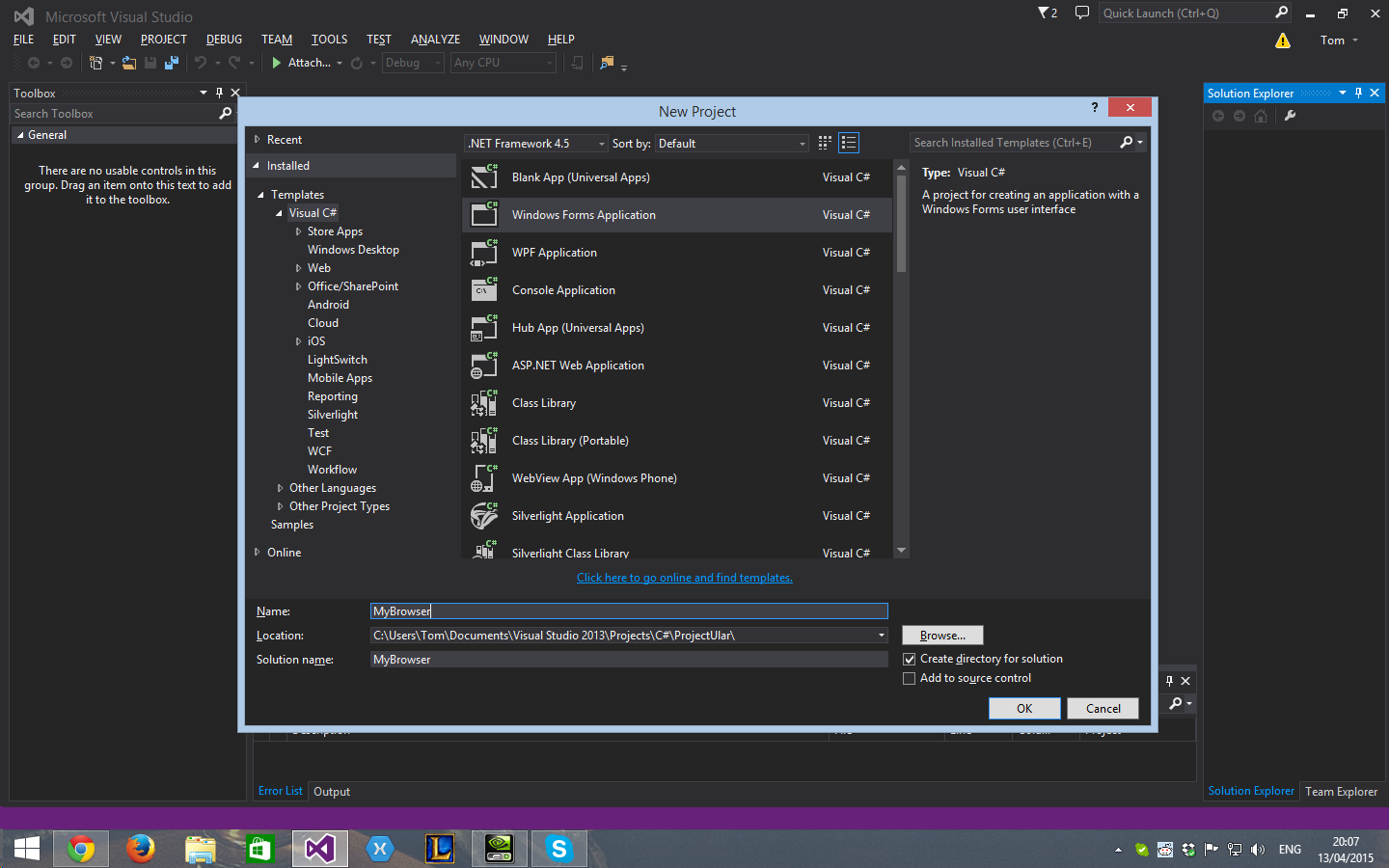Screen dimensions: 1389x868
Task: Open Skype from the taskbar
Action: tap(559, 849)
